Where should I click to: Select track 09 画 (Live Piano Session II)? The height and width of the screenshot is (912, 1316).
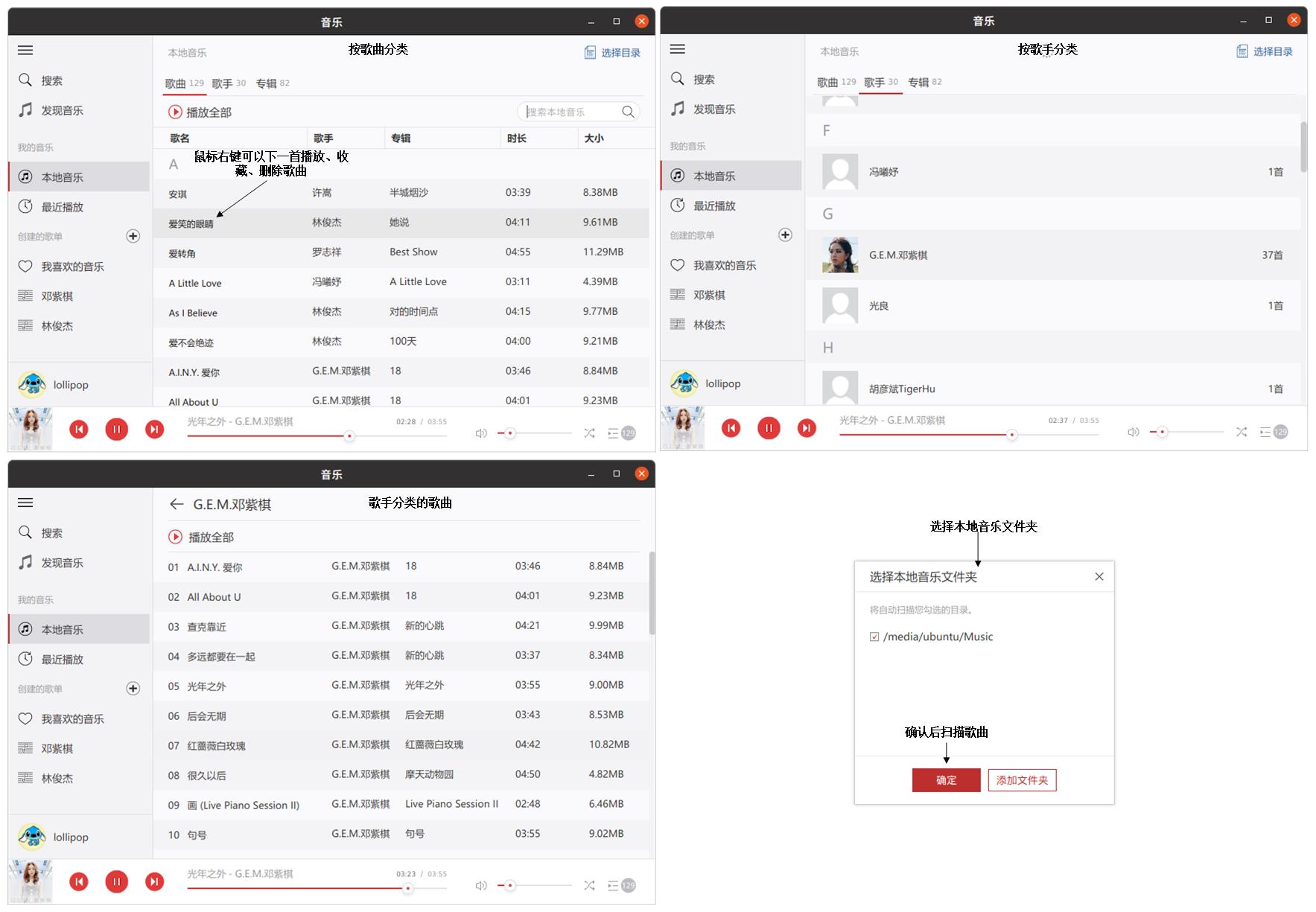[x=401, y=805]
